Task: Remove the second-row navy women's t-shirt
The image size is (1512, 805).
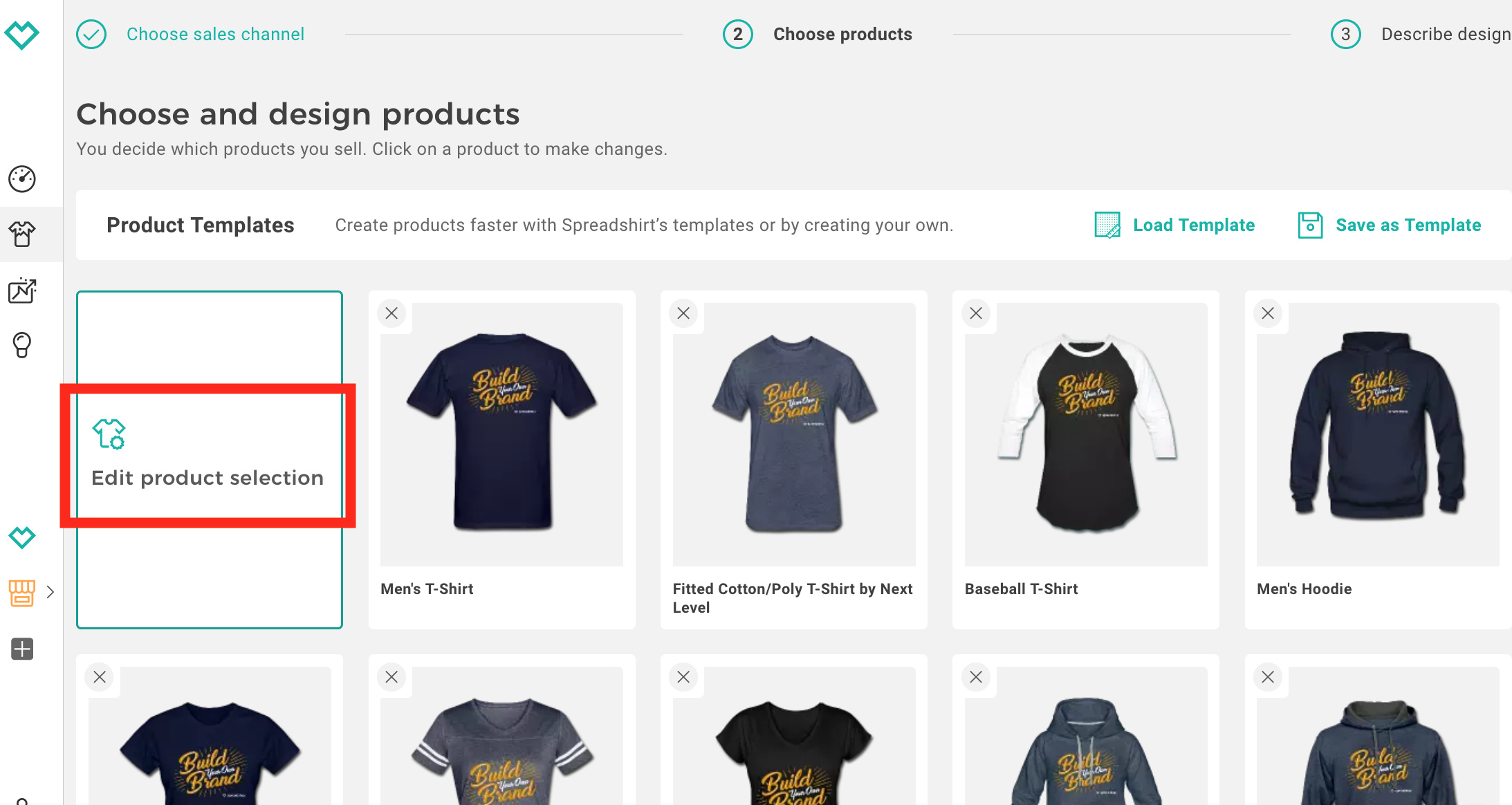Action: coord(100,677)
